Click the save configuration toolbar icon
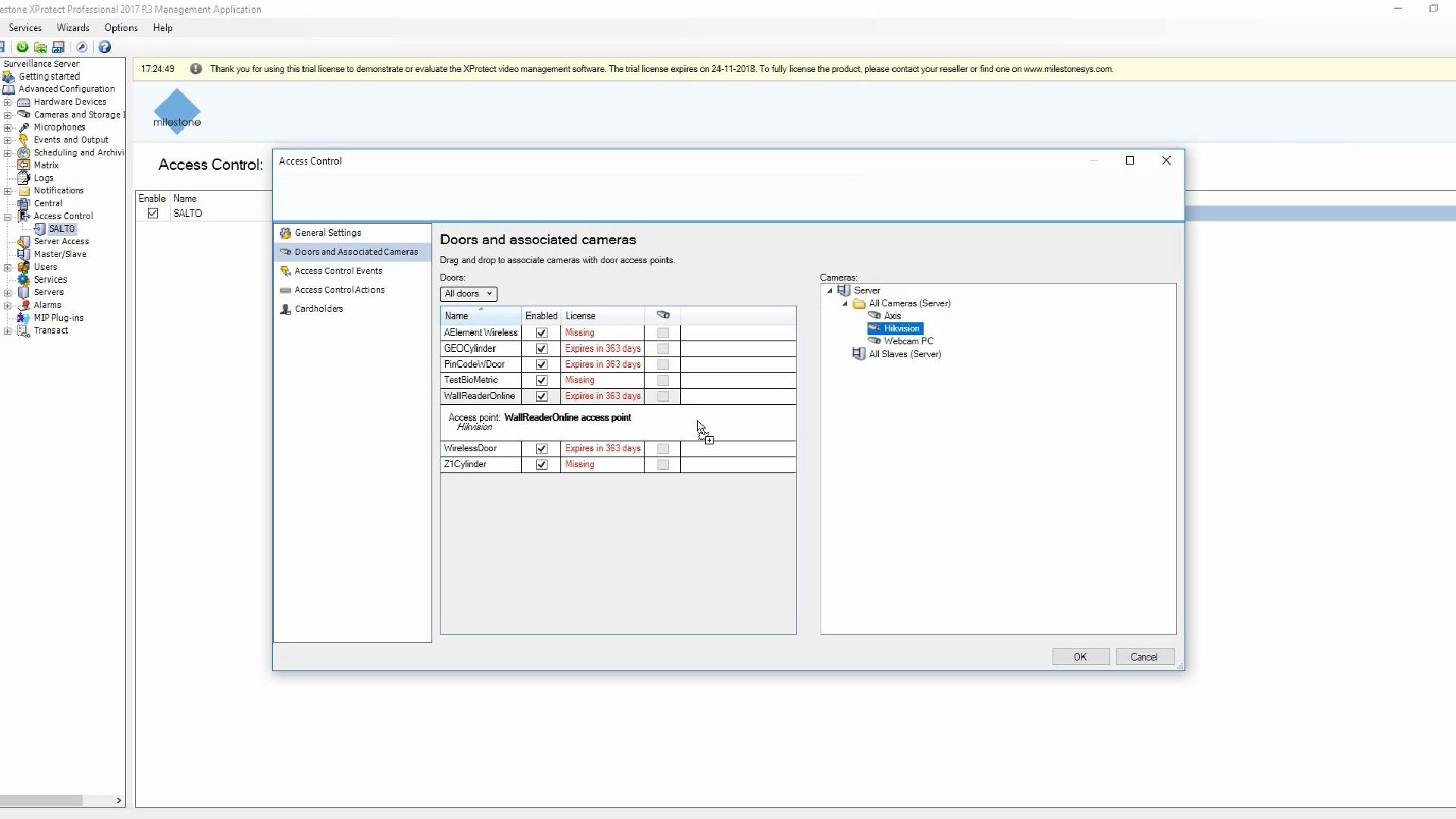The height and width of the screenshot is (819, 1456). [x=58, y=47]
